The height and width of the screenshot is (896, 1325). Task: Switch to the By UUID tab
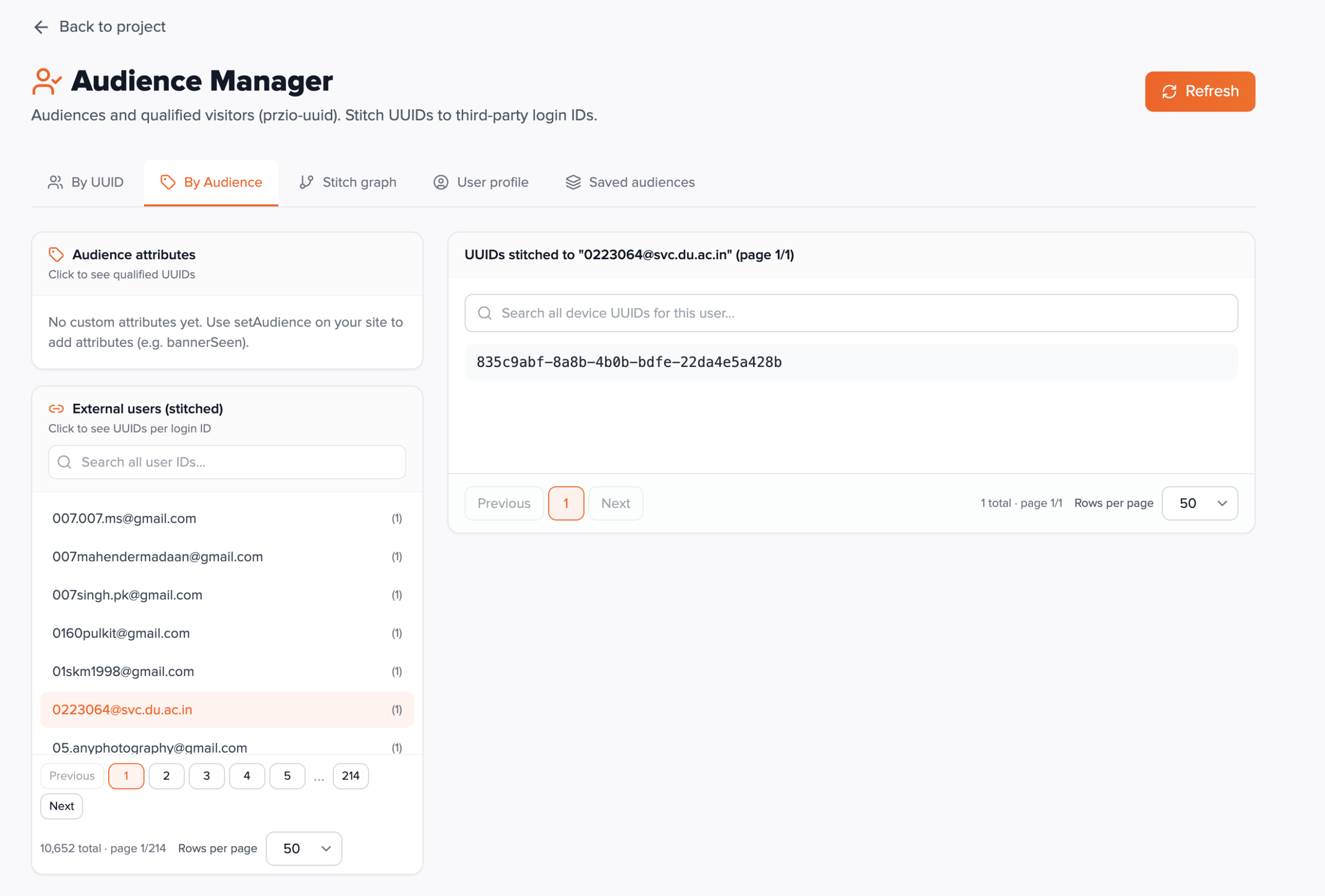[86, 182]
